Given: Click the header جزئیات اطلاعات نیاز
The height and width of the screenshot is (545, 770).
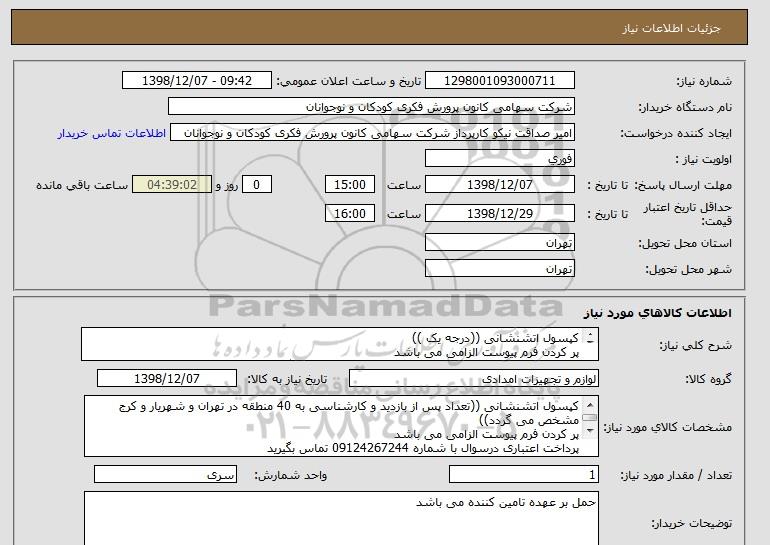Looking at the screenshot, I should 671,28.
